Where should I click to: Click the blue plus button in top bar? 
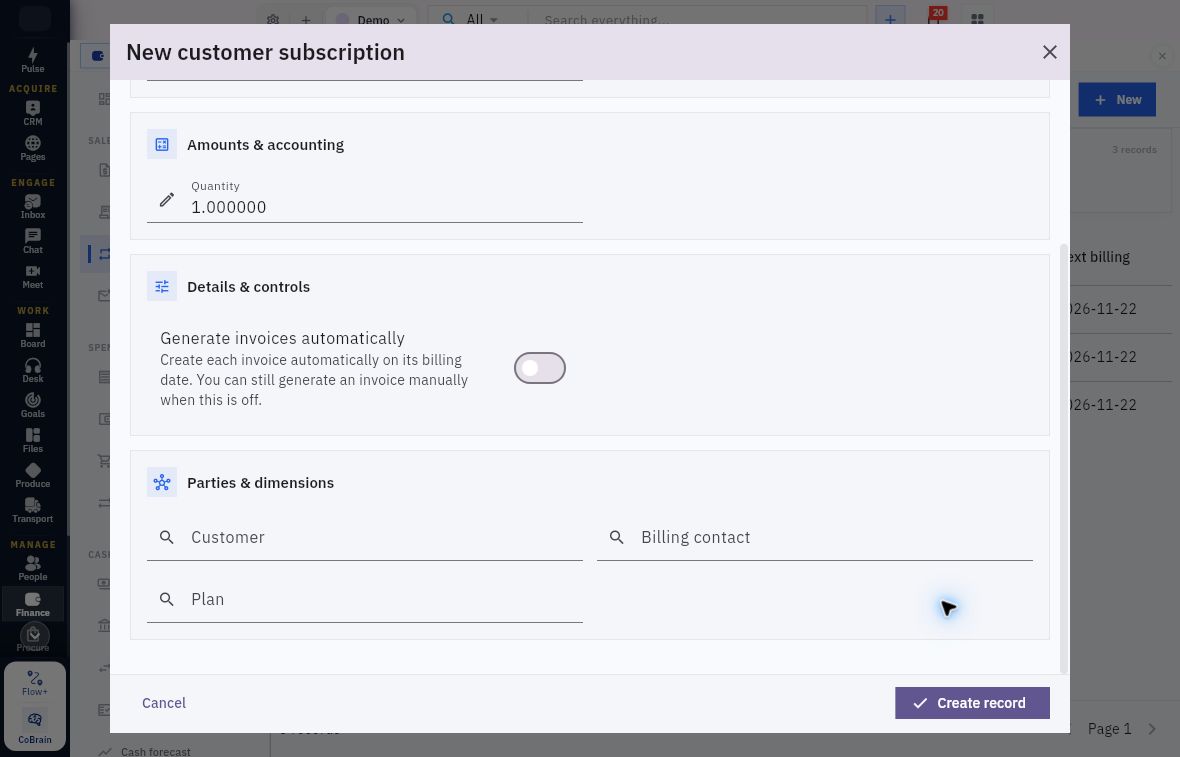[890, 20]
